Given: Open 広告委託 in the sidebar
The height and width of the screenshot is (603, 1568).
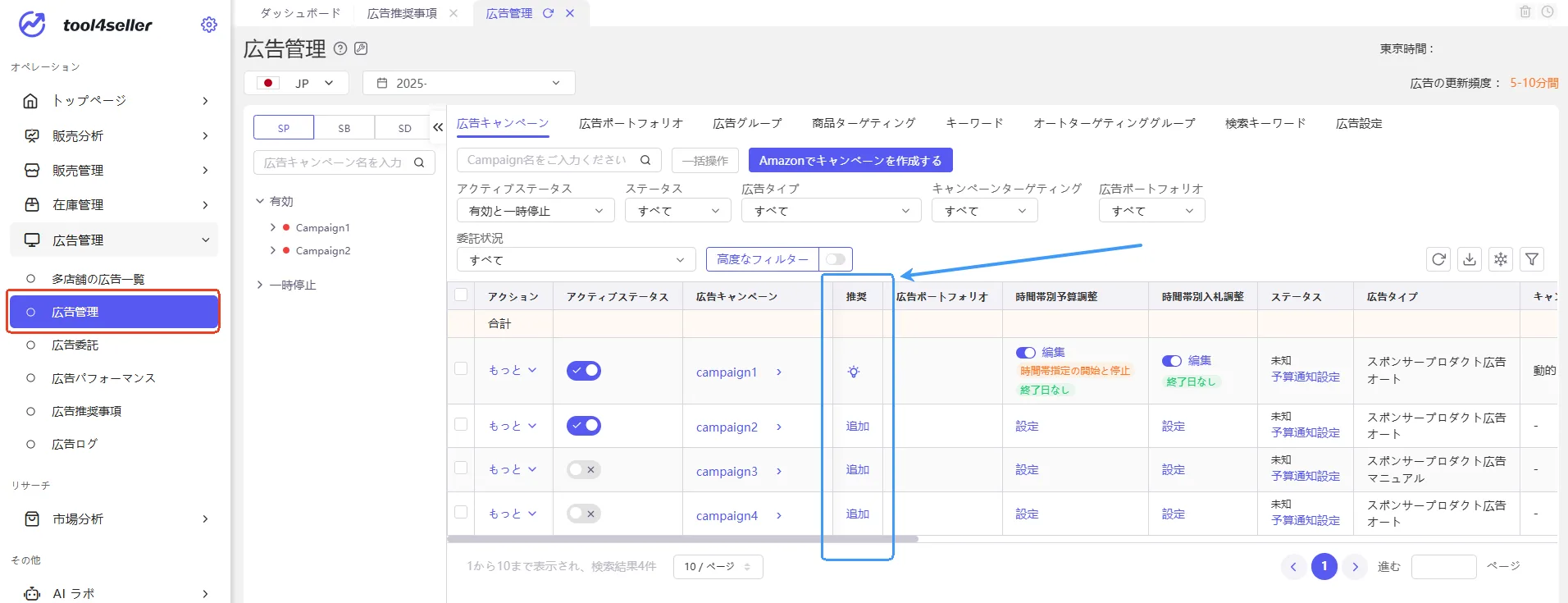Looking at the screenshot, I should click(75, 345).
